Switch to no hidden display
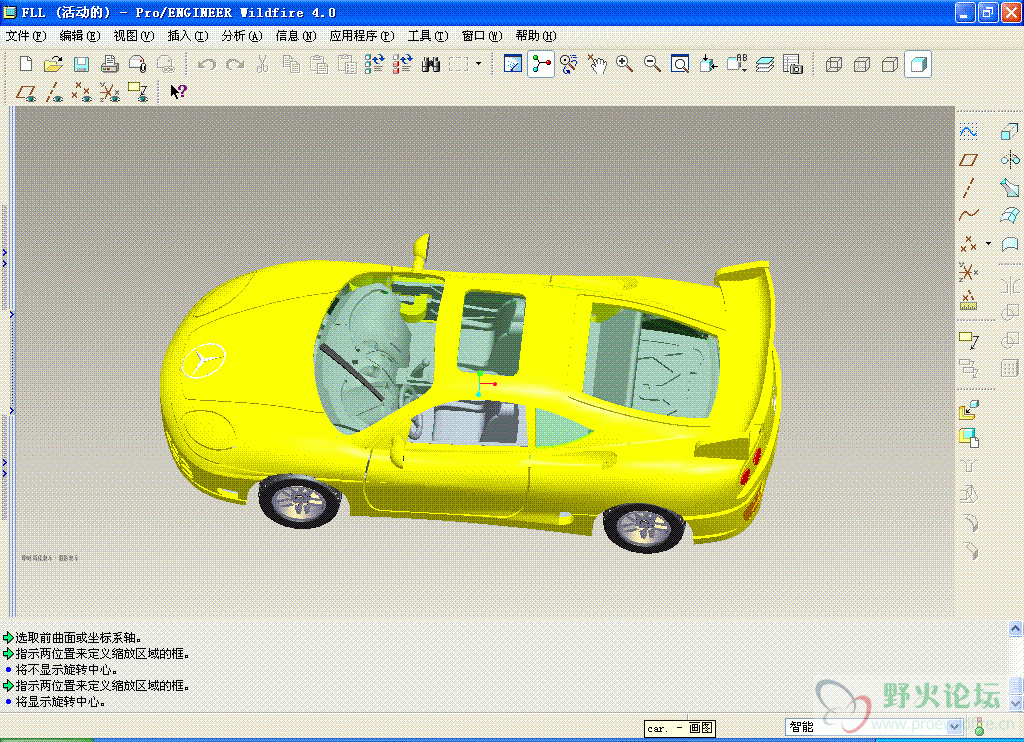The width and height of the screenshot is (1024, 742). pos(890,64)
